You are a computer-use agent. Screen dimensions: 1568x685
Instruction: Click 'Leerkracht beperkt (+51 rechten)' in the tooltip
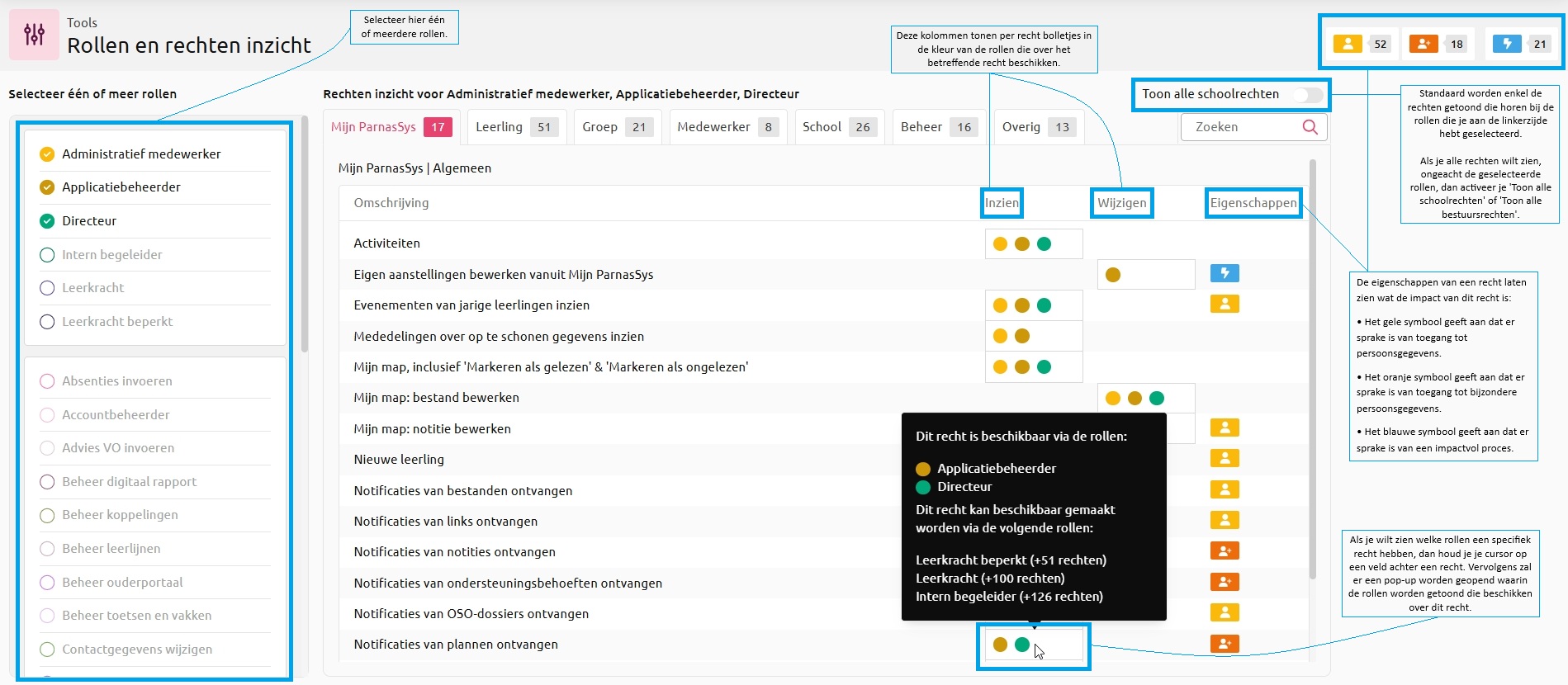tap(1011, 560)
